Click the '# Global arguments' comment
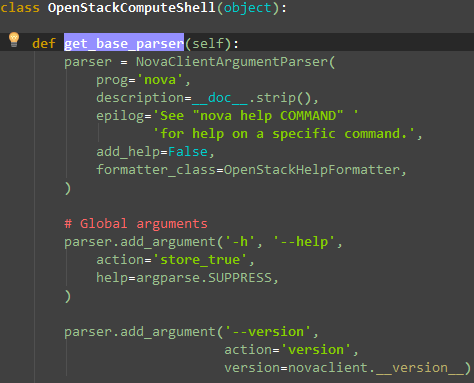The image size is (474, 383). (x=136, y=223)
